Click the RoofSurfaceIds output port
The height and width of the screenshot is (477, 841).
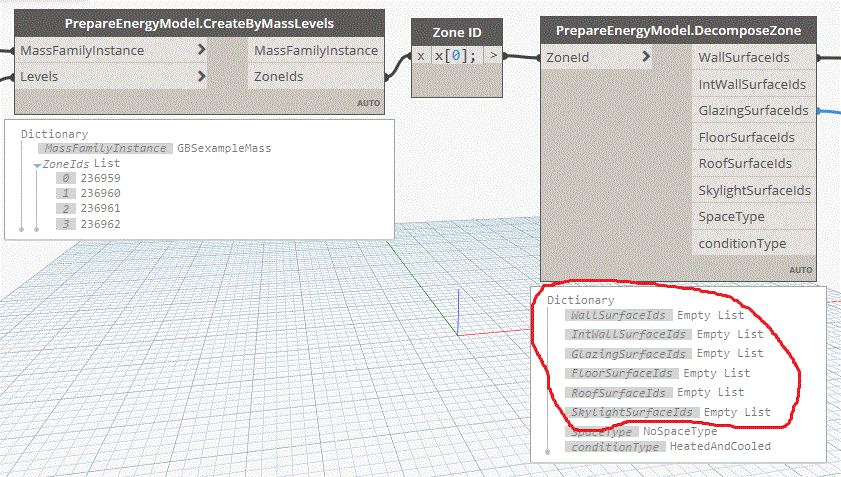click(754, 164)
